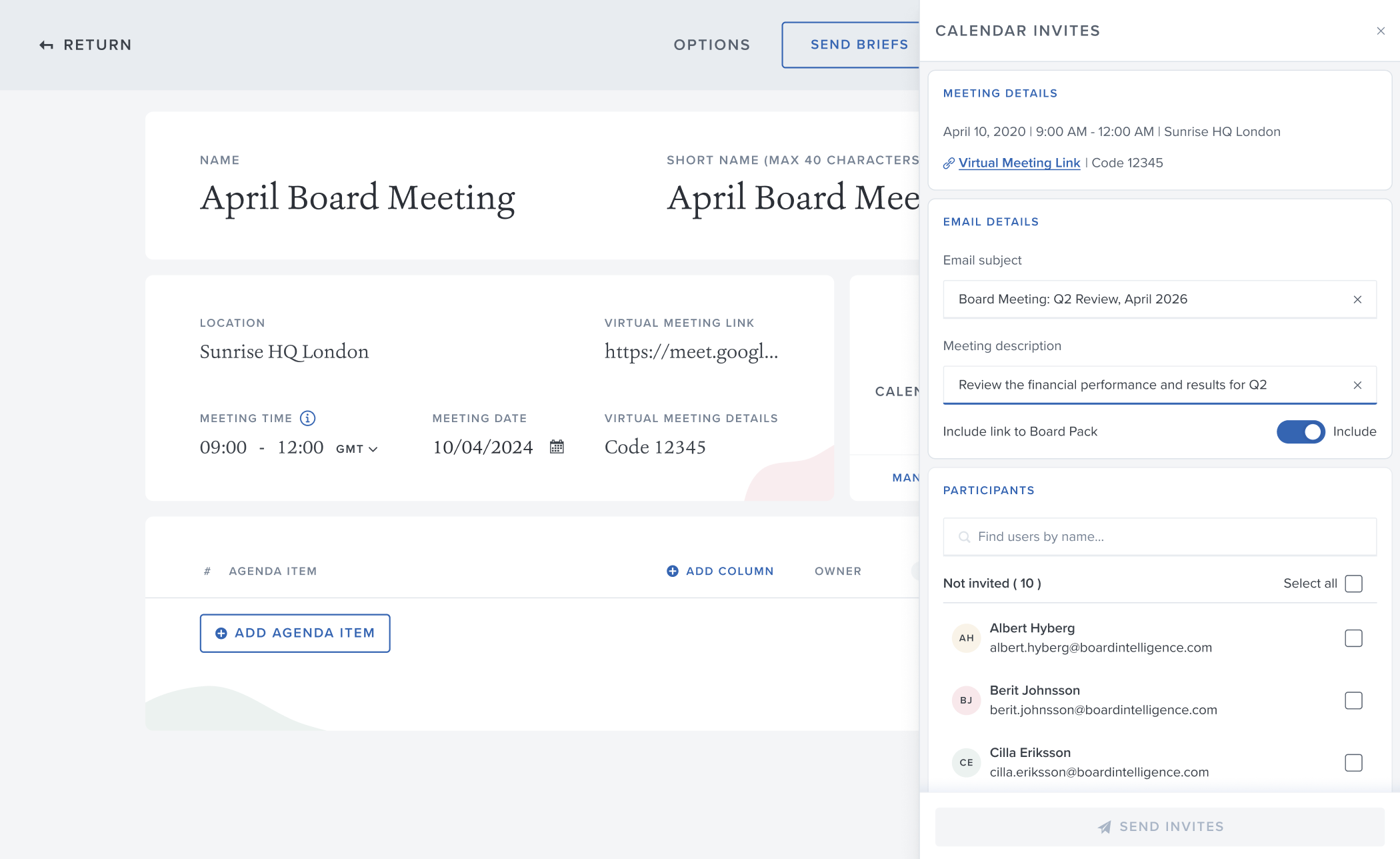Click albert.hyberg@boardintelligence.com email text
Image resolution: width=1400 pixels, height=859 pixels.
point(1101,648)
